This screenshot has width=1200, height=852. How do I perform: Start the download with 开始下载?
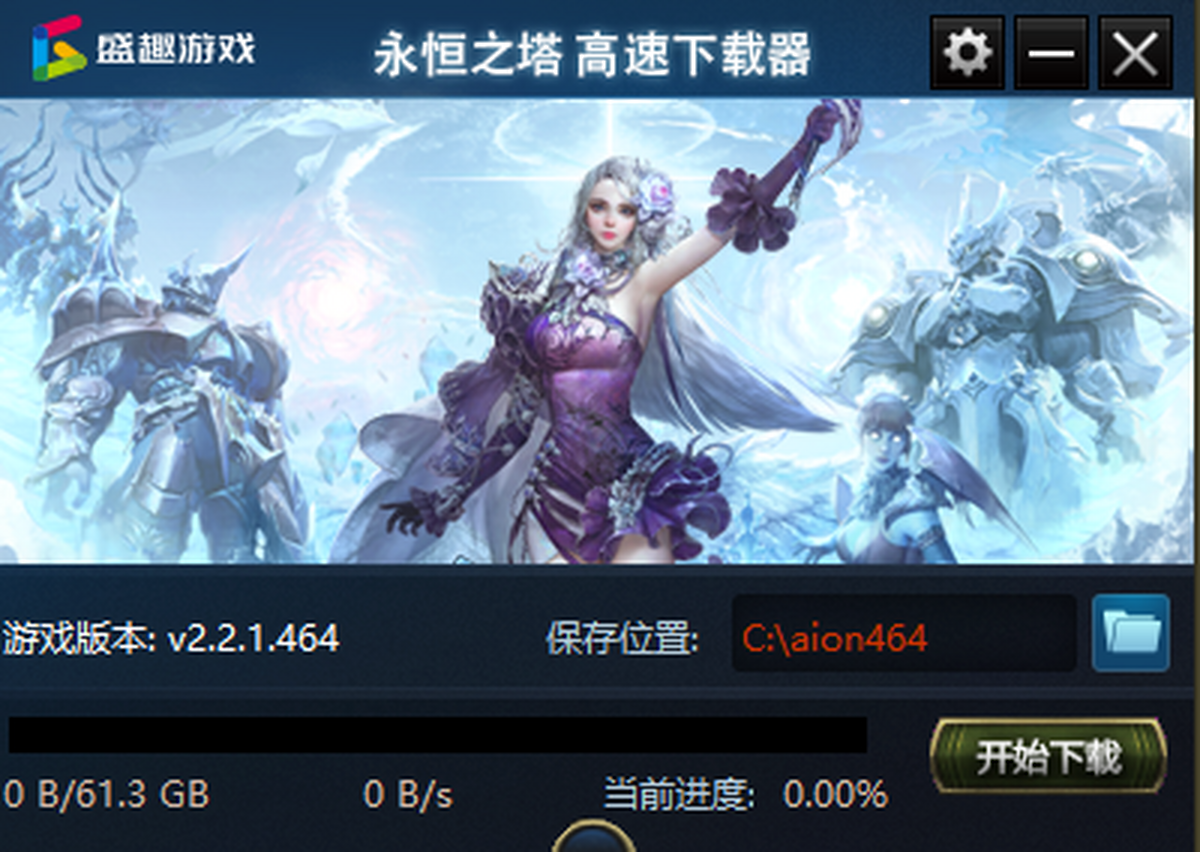pyautogui.click(x=1048, y=757)
